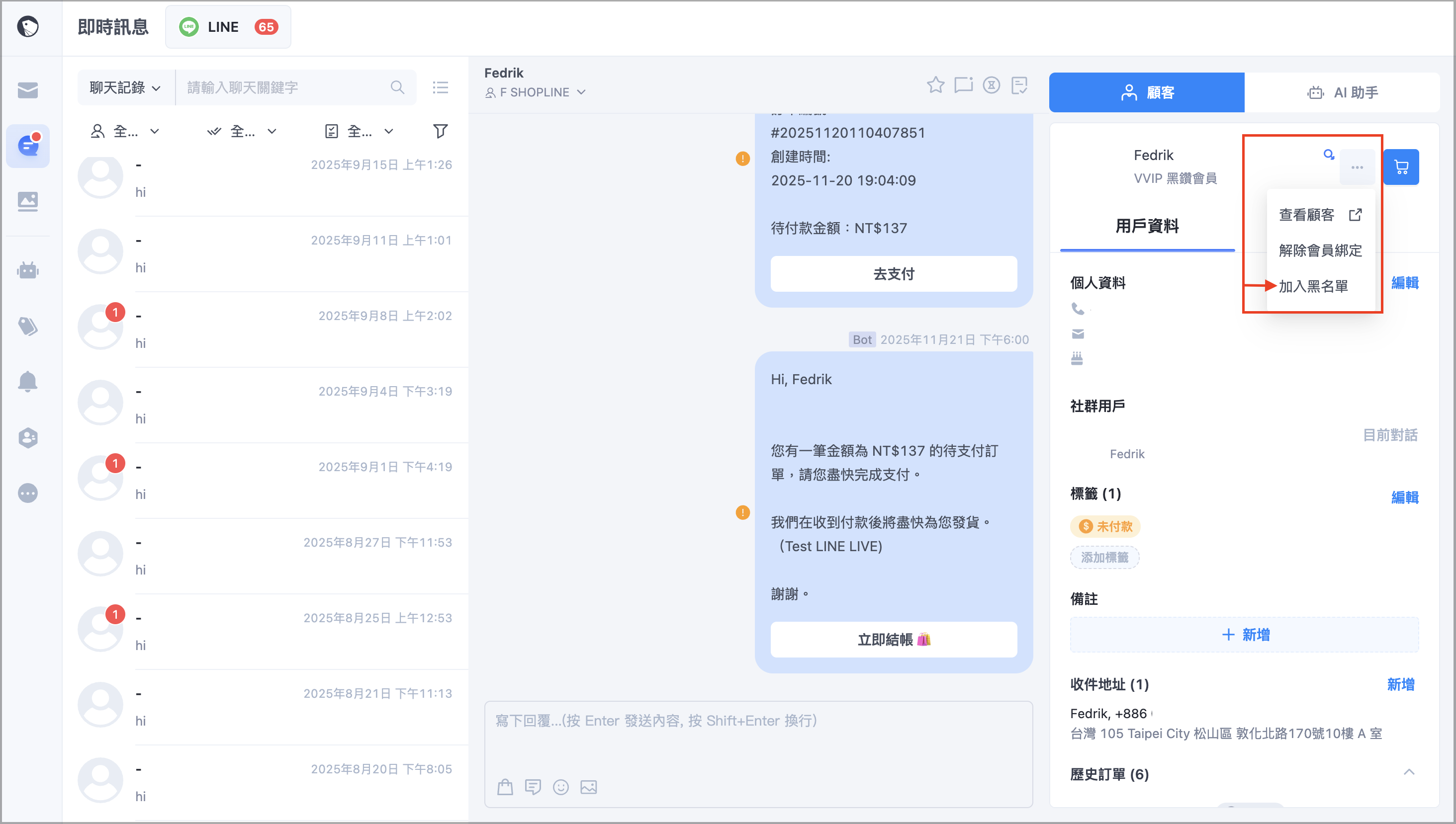Click 新增 next to 收件地址
Screen dimensions: 1456x824
coord(1400,684)
